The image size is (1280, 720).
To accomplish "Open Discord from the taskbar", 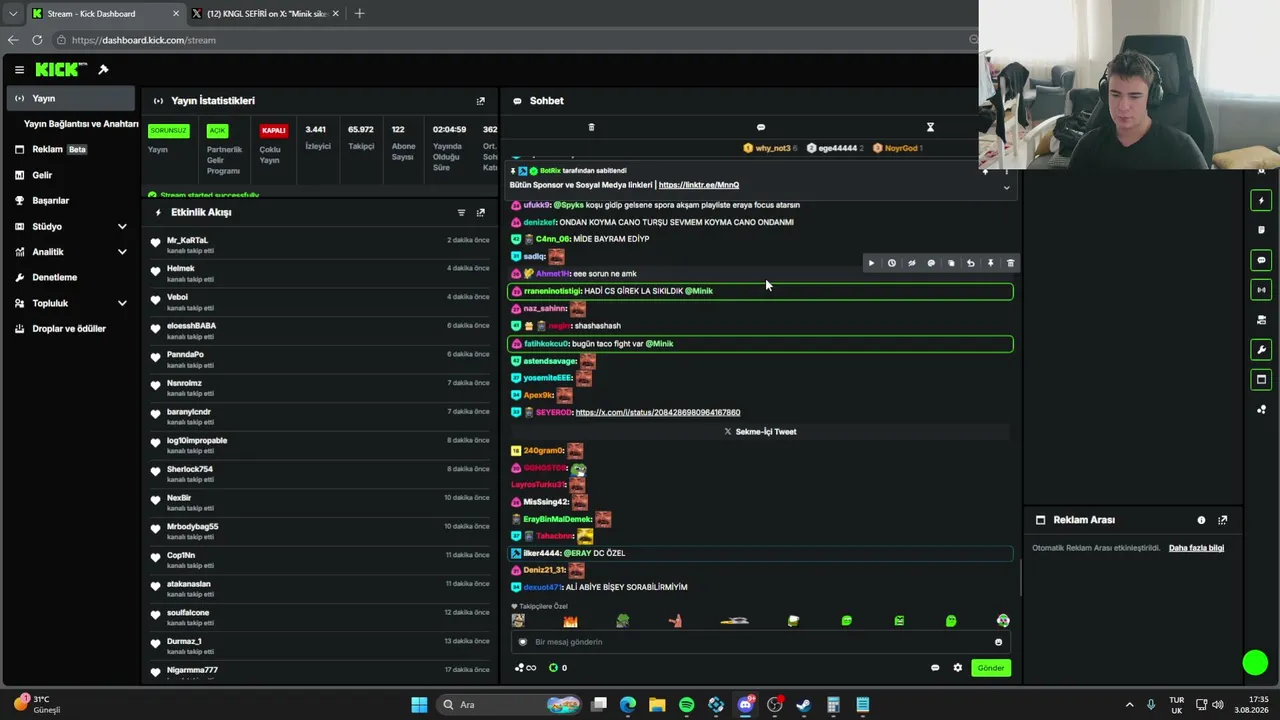I will (745, 705).
